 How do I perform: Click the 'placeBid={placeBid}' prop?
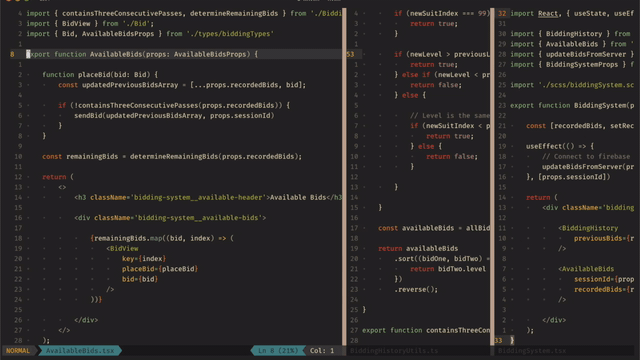[x=160, y=269]
